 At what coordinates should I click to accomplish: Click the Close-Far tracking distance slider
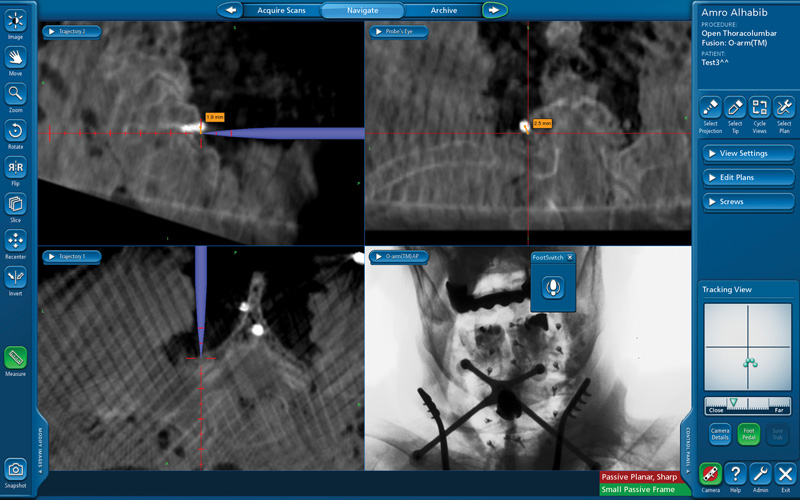pos(747,405)
